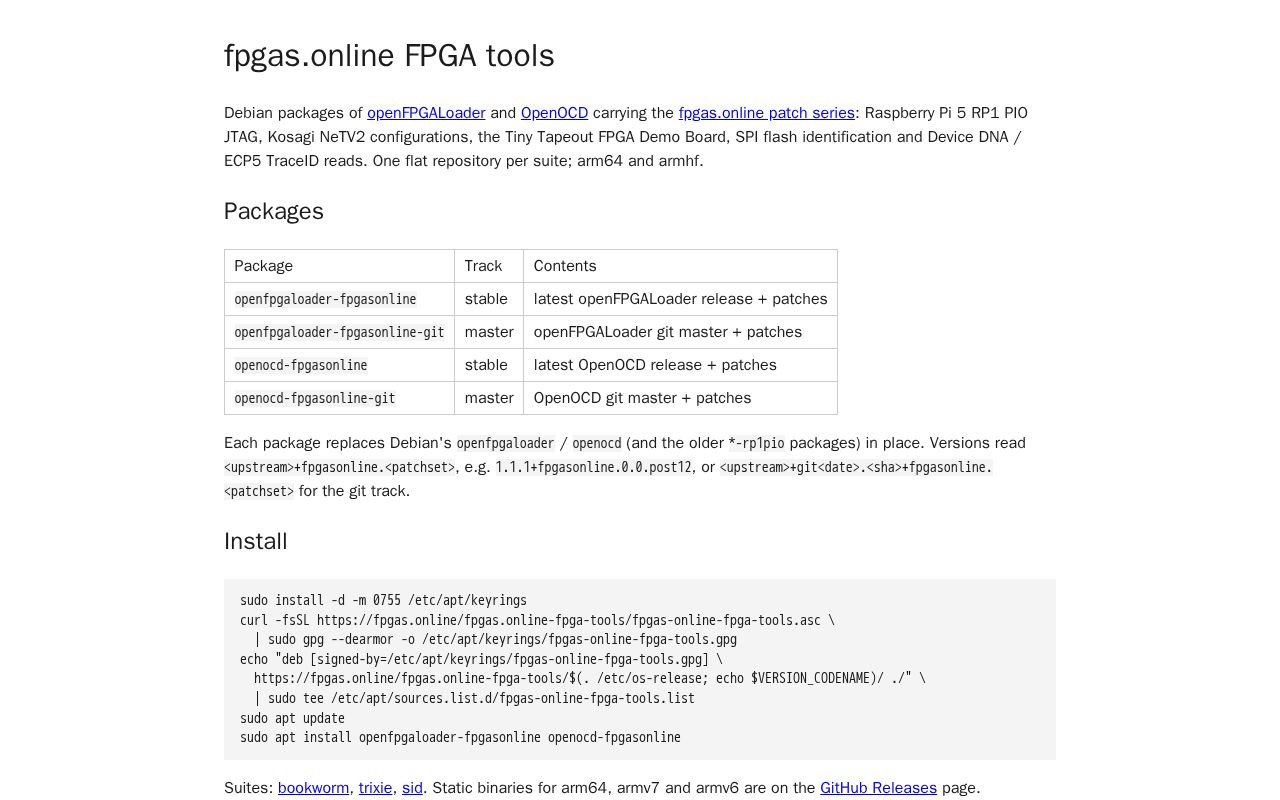Screen dimensions: 1280x800
Task: Select the 'openfpgaloader-fpgasonline' table cell
Action: pos(340,299)
